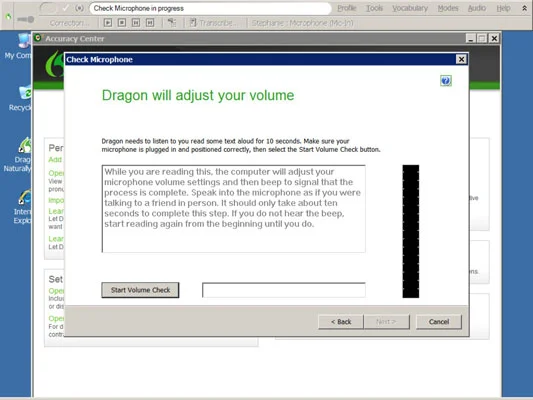Click the Recycle Bin desktop icon
Image resolution: width=533 pixels, height=400 pixels.
(20, 99)
